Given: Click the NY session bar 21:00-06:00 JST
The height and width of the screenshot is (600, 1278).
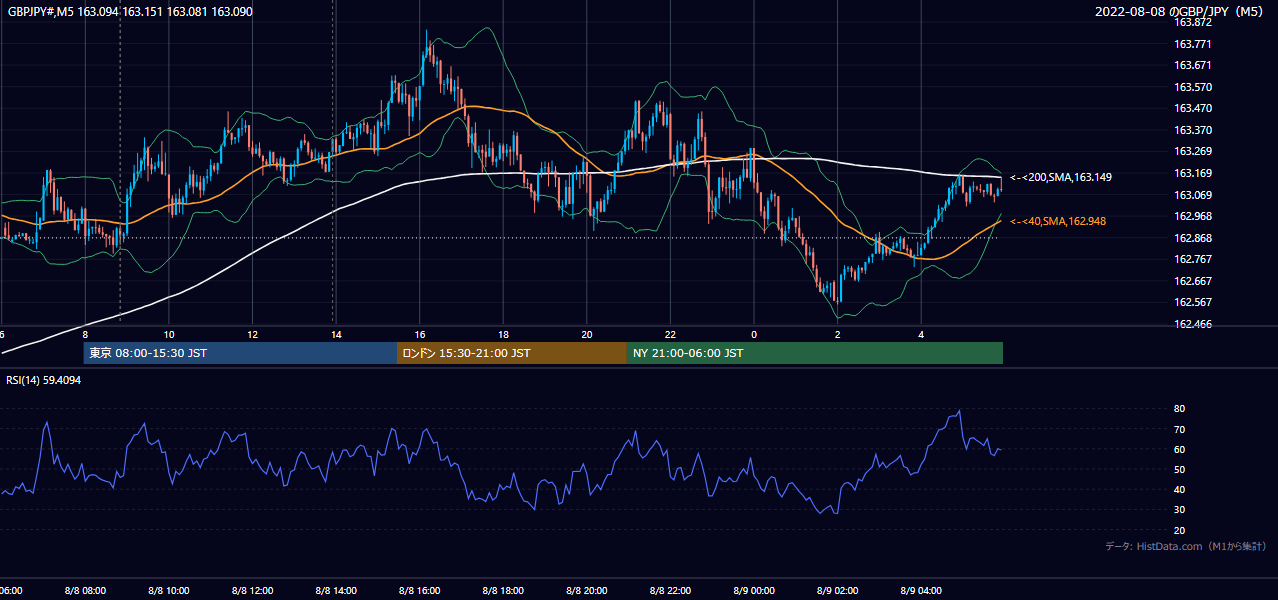Looking at the screenshot, I should 815,353.
